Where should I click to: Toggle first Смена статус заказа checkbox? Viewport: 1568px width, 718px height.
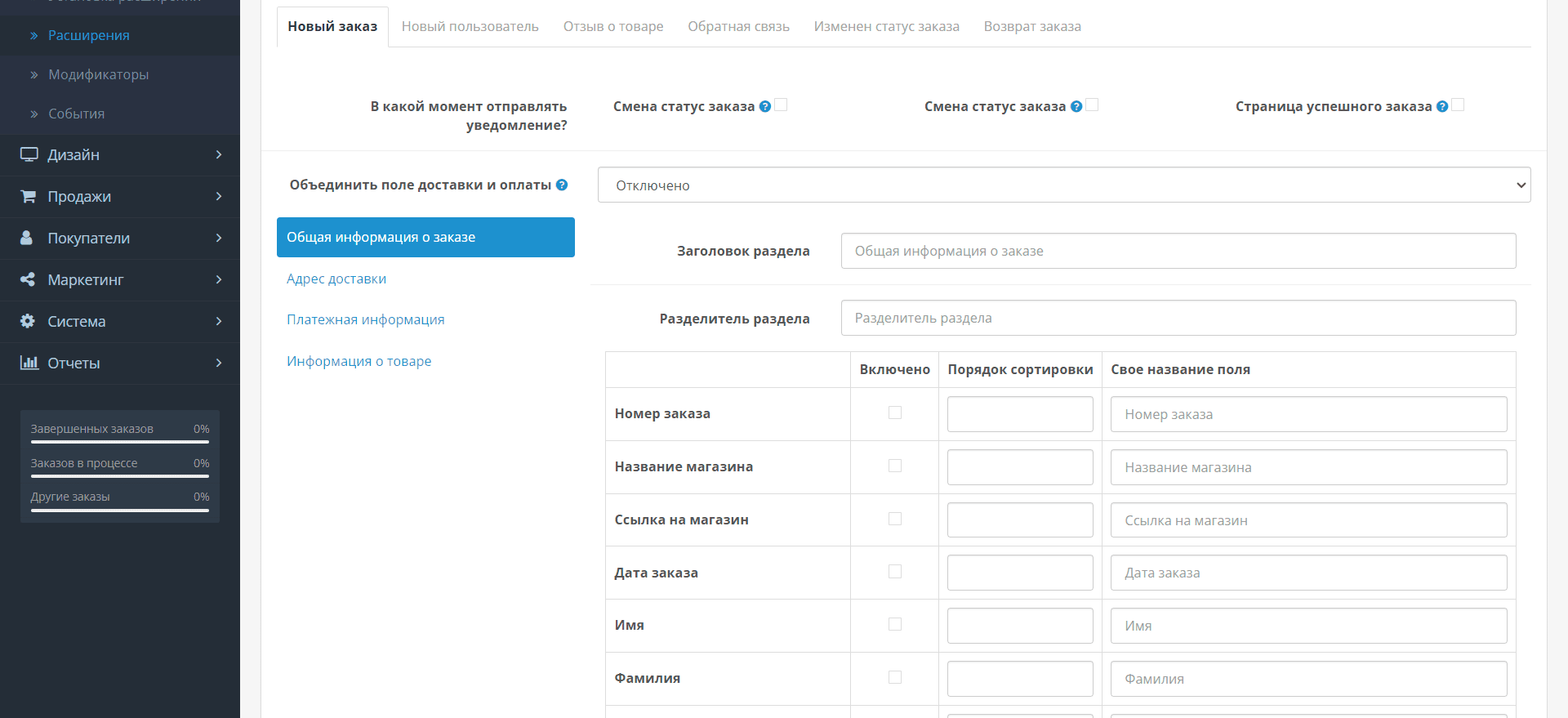(x=781, y=105)
